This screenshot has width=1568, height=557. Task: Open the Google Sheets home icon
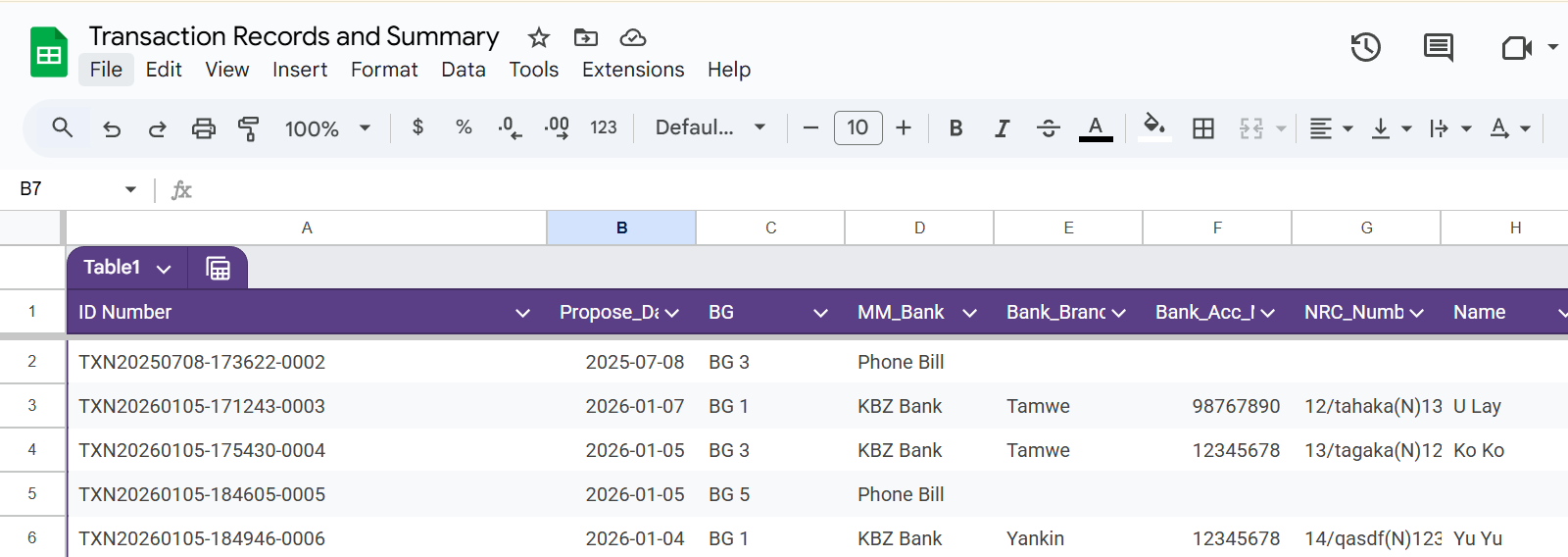48,53
